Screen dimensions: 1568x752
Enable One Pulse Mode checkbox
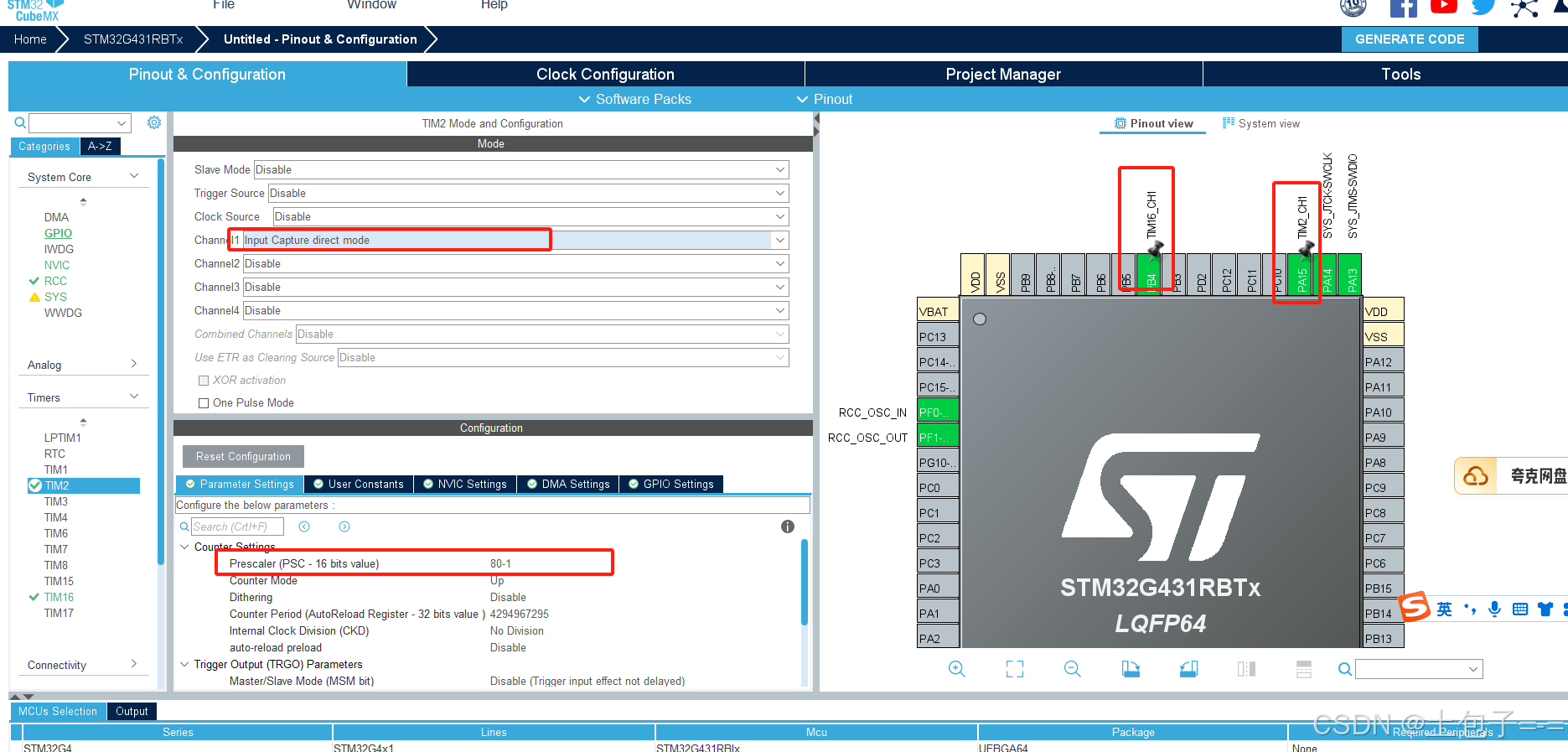coord(204,403)
